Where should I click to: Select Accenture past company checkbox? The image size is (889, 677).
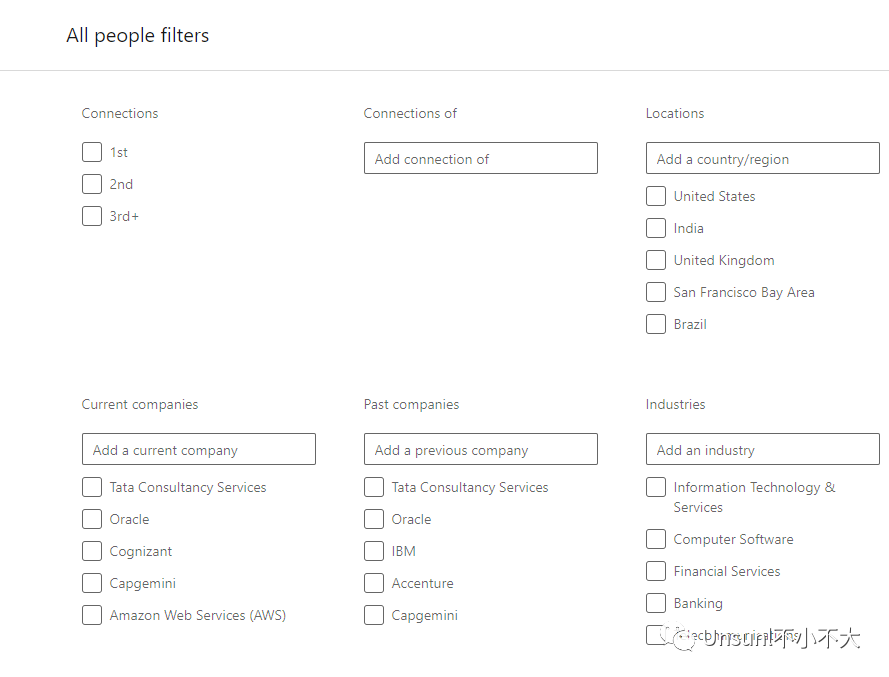[x=374, y=583]
